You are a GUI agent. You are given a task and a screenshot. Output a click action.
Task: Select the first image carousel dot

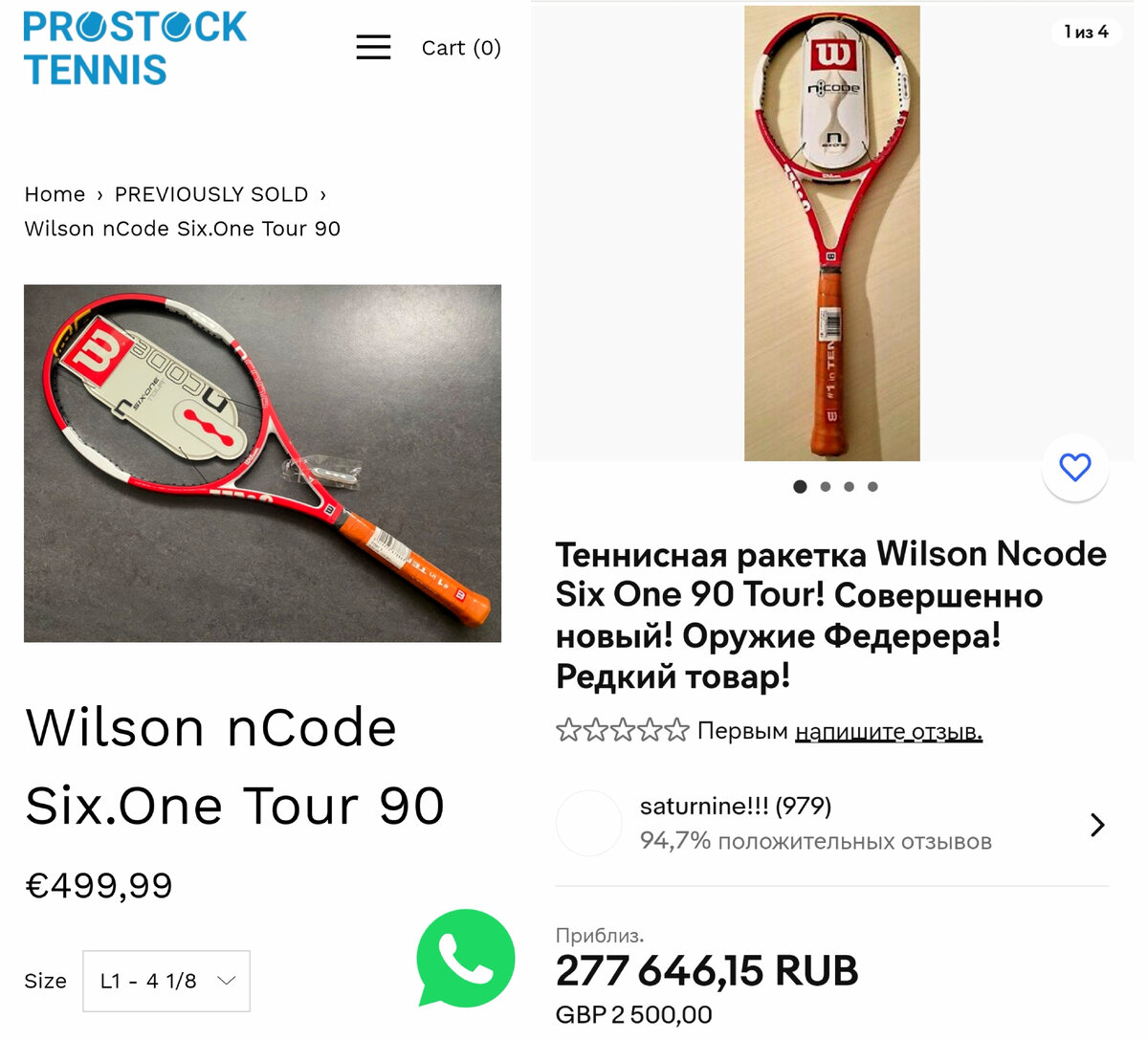tap(800, 486)
